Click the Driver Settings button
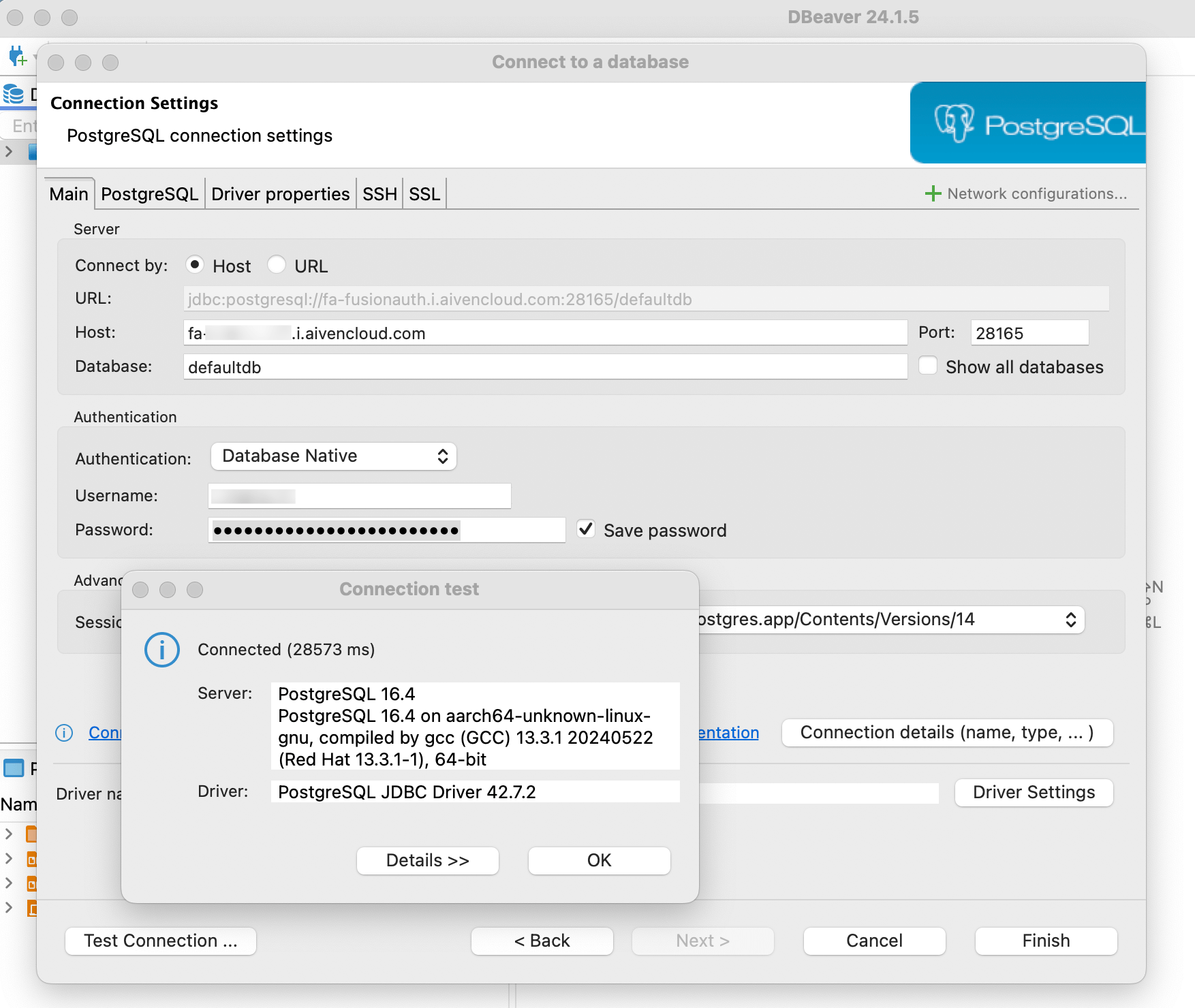This screenshot has height=1008, width=1195. coord(1034,793)
